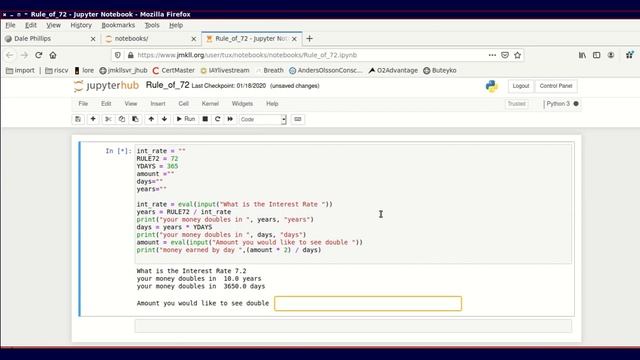Paste cells below icon
Image resolution: width=640 pixels, height=360 pixels.
click(135, 119)
